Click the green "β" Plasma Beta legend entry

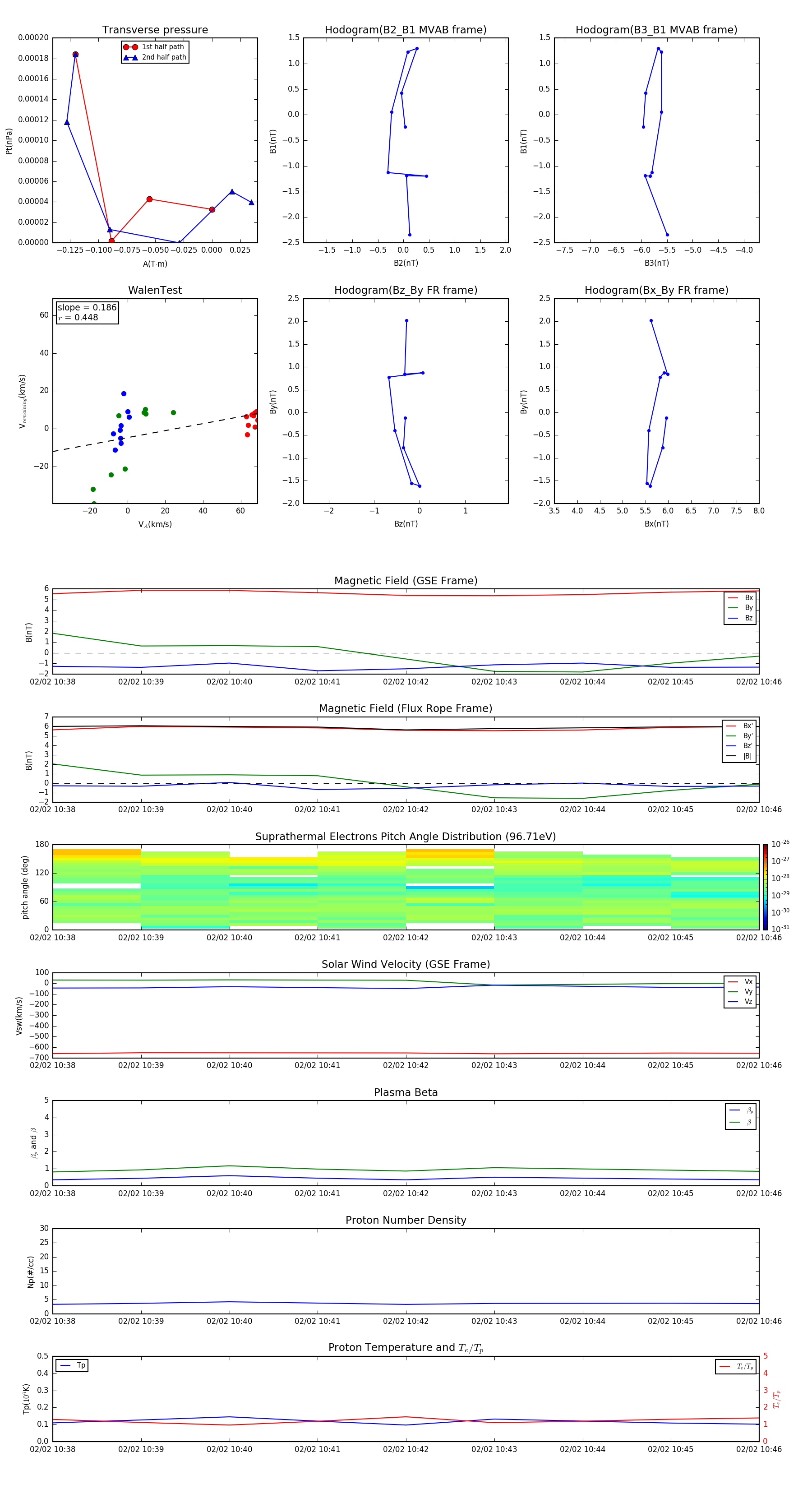click(741, 1122)
